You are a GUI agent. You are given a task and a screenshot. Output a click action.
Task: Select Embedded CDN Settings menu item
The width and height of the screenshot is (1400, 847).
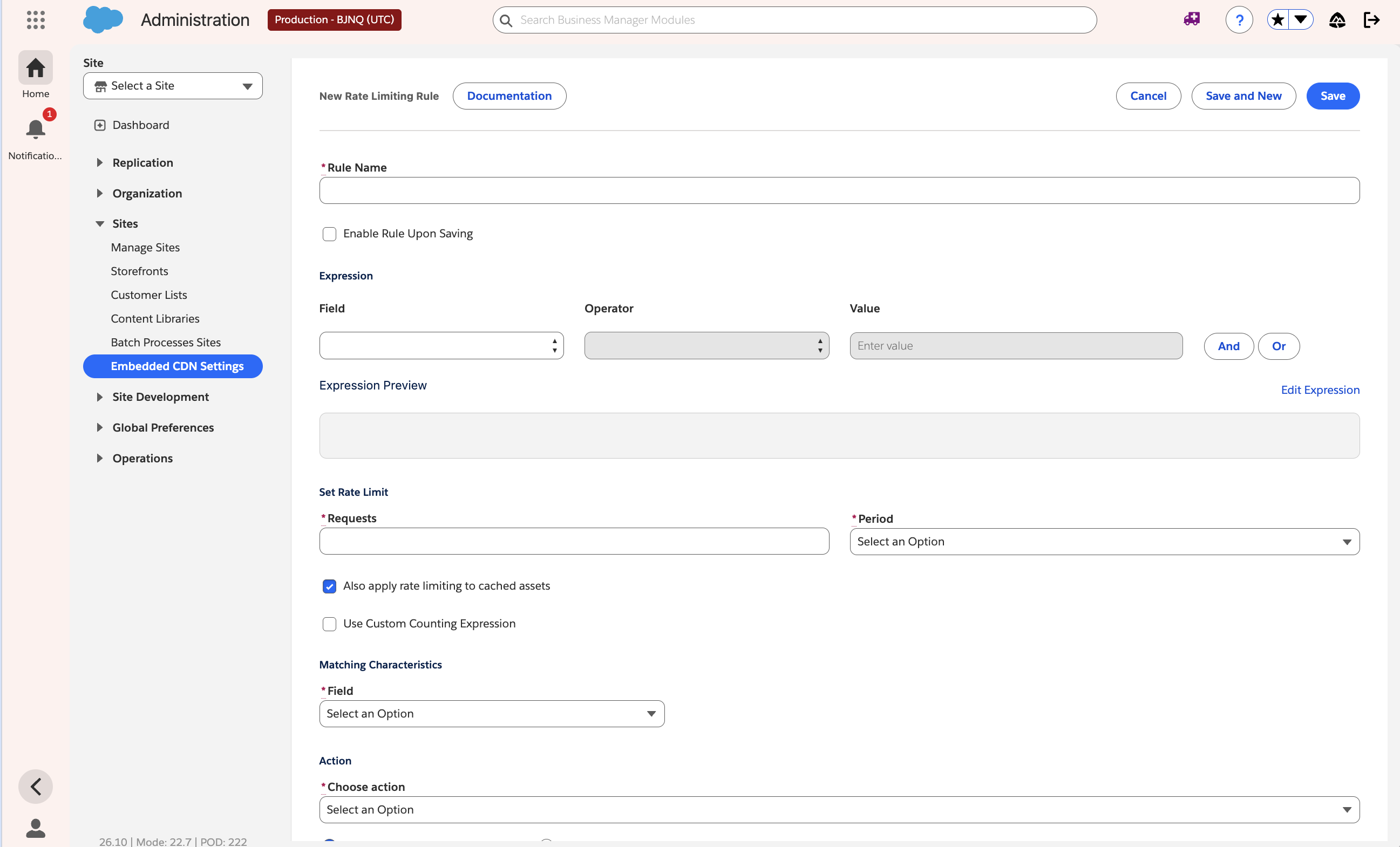coord(173,366)
